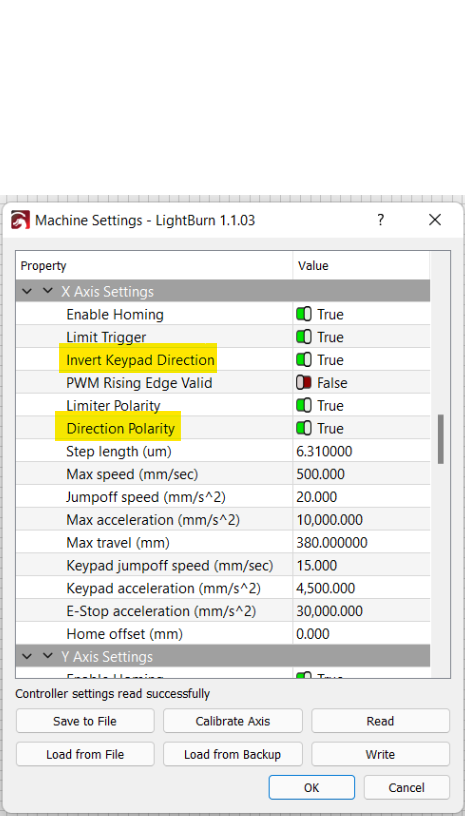Click the Load from Backup button
This screenshot has width=465, height=816.
pyautogui.click(x=232, y=754)
